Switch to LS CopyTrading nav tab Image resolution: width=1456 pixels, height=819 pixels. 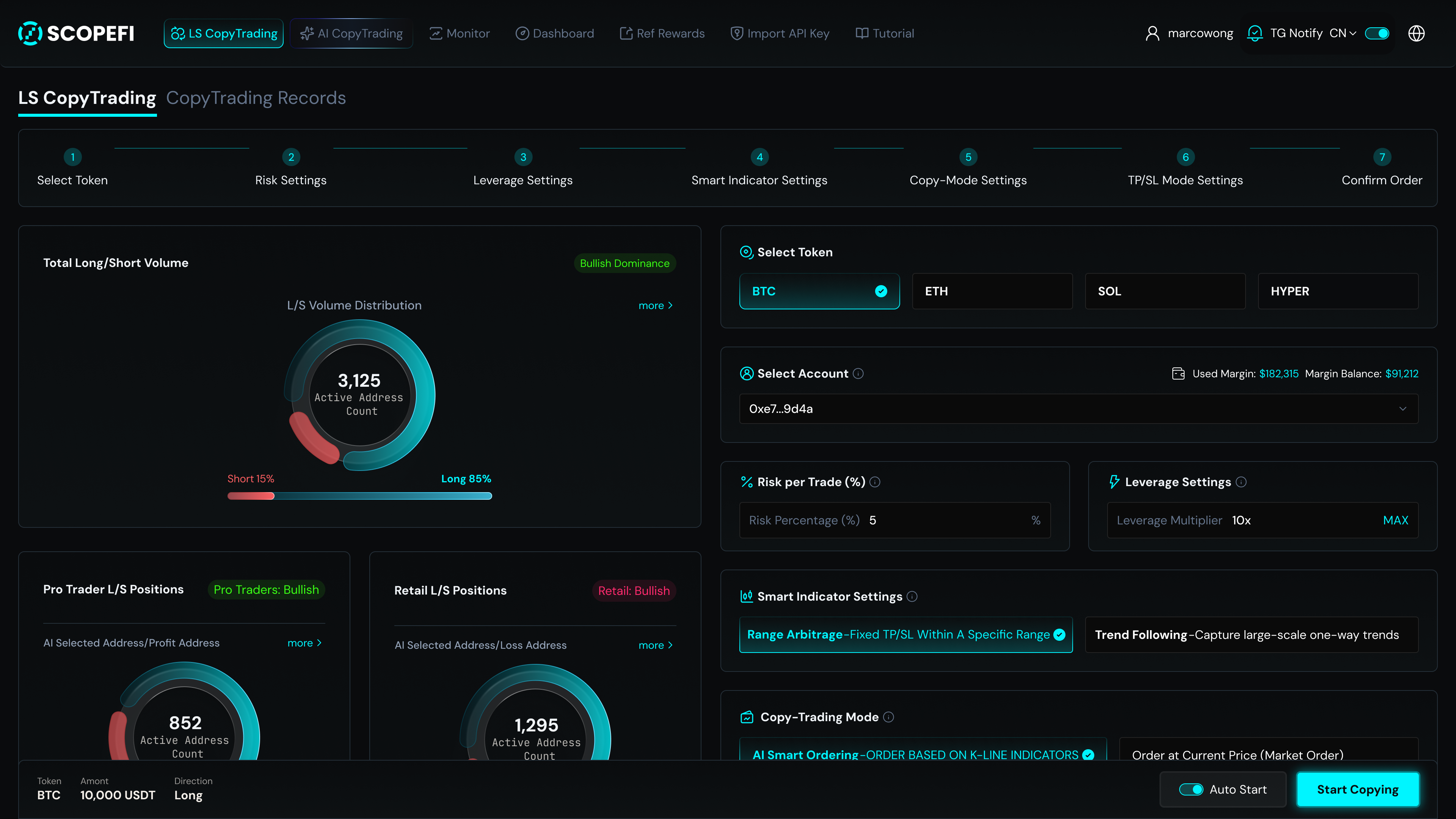tap(224, 33)
